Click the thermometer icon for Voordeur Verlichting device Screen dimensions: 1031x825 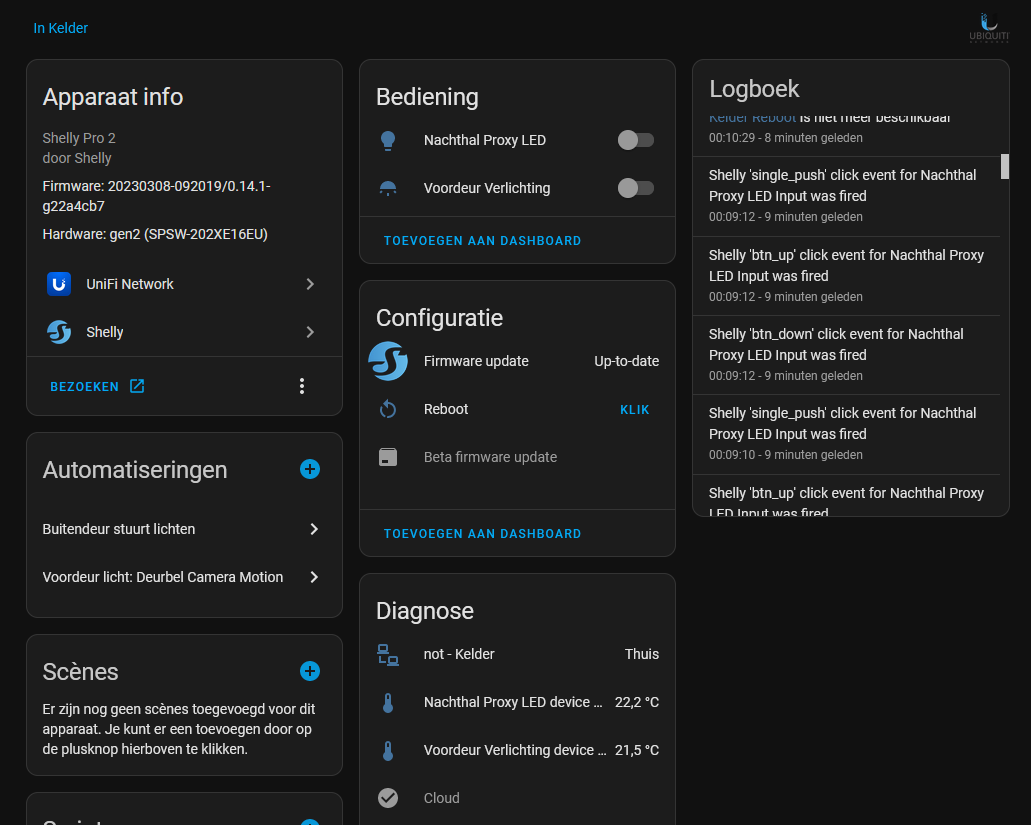[388, 750]
